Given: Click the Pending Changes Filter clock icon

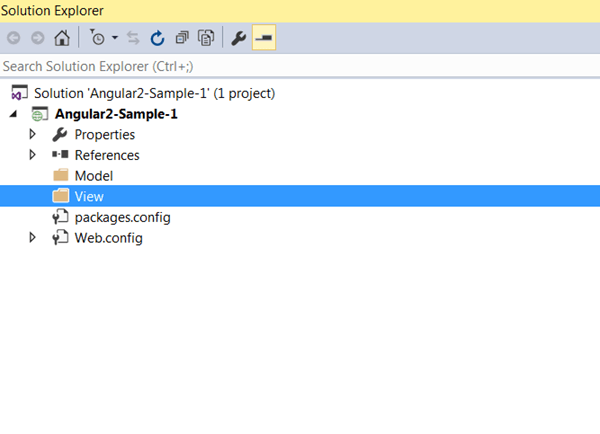Looking at the screenshot, I should [96, 39].
